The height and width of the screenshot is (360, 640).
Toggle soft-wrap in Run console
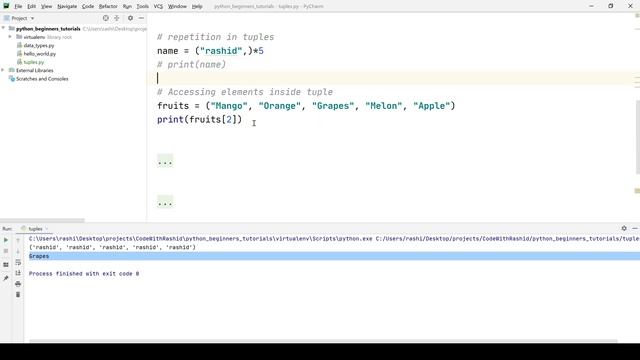click(18, 262)
